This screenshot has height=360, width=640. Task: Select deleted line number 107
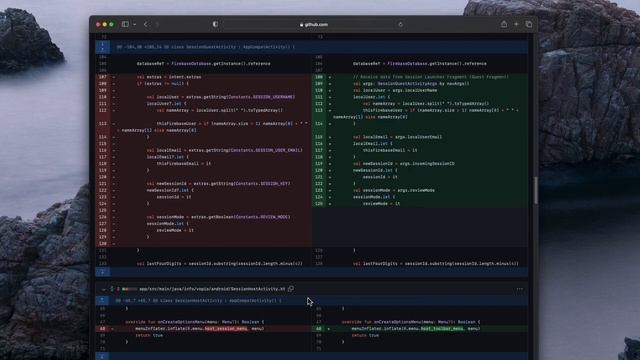click(x=102, y=77)
